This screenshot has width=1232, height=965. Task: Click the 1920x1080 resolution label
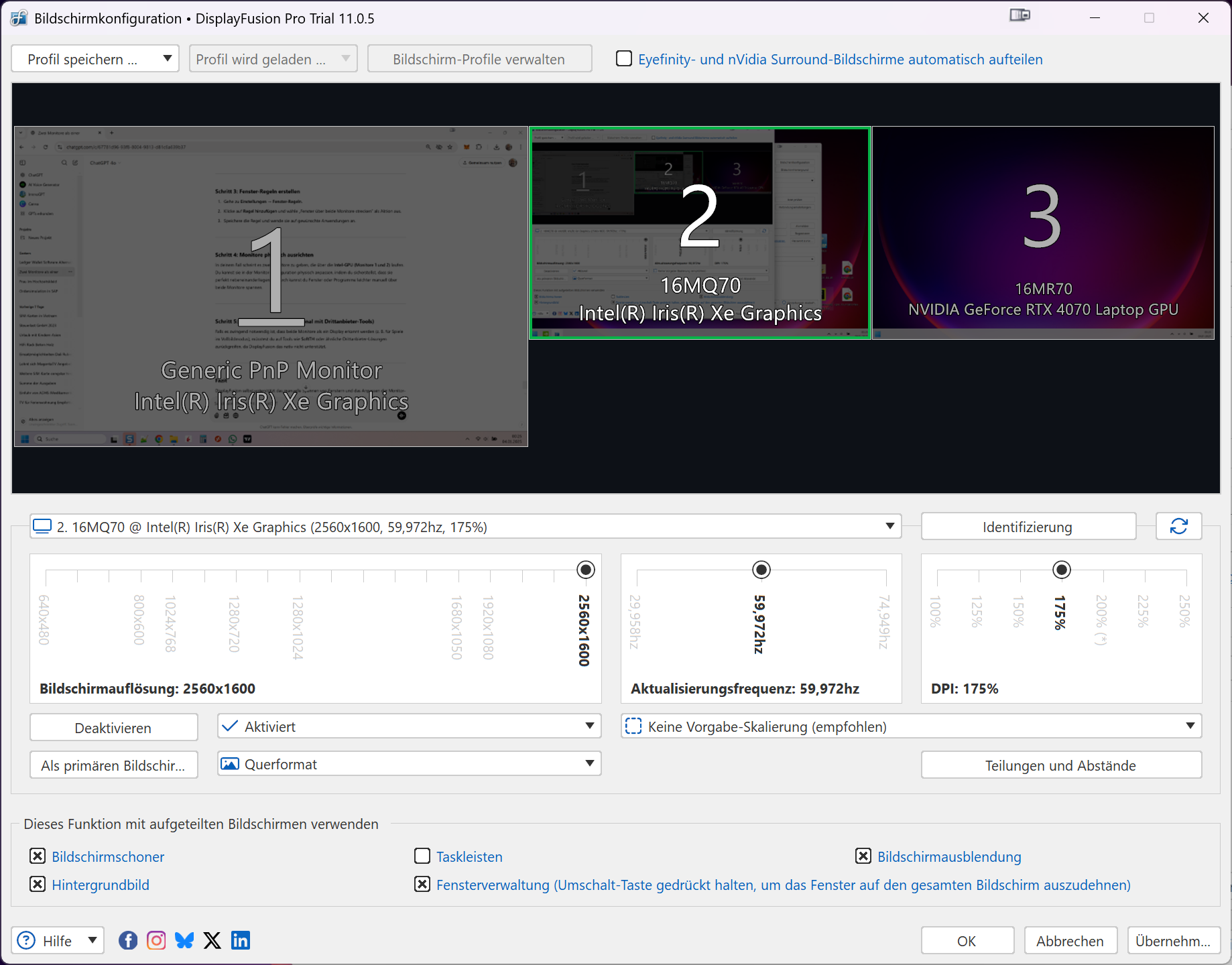click(x=489, y=627)
